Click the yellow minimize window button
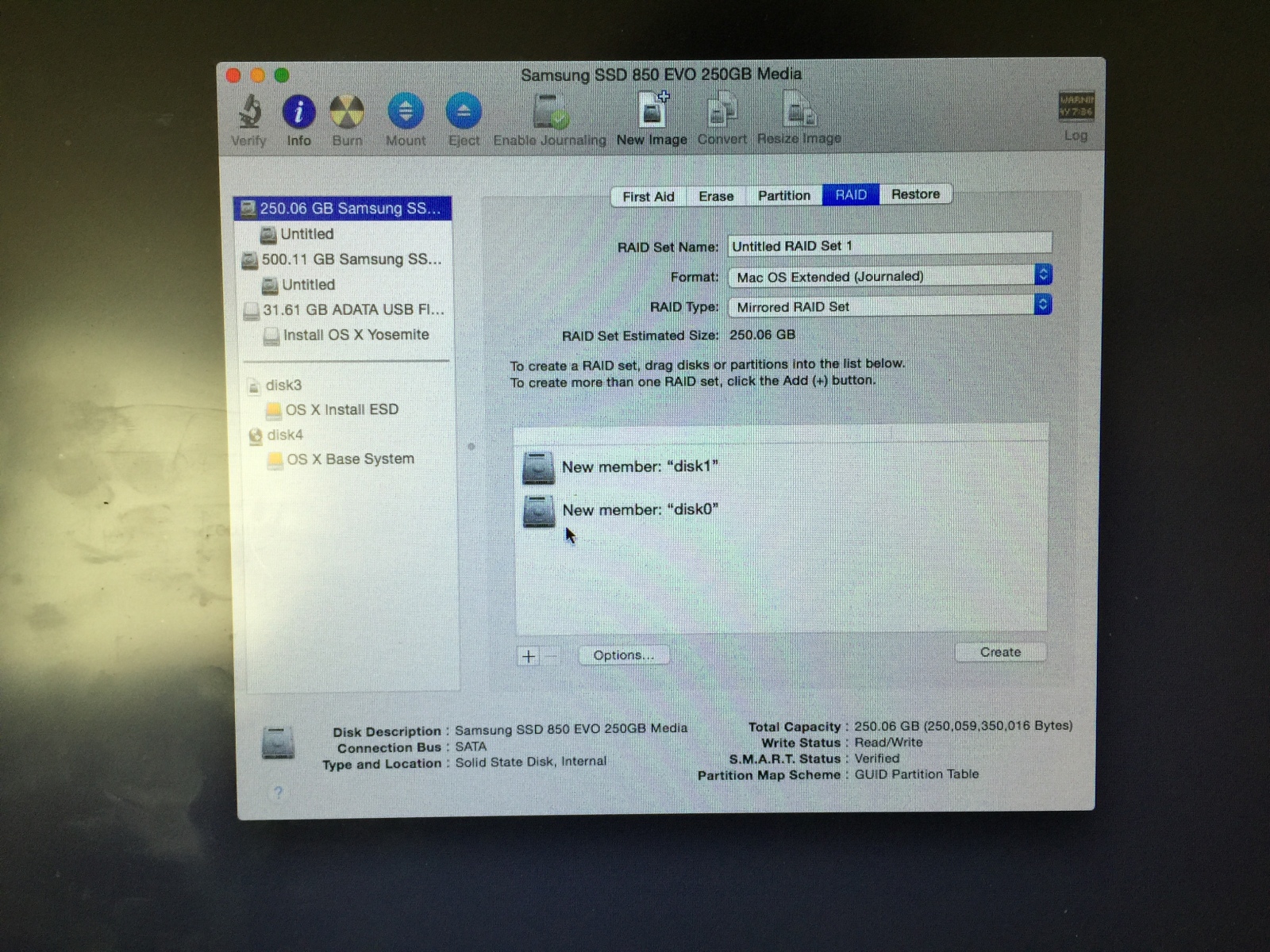Image resolution: width=1270 pixels, height=952 pixels. pos(257,75)
